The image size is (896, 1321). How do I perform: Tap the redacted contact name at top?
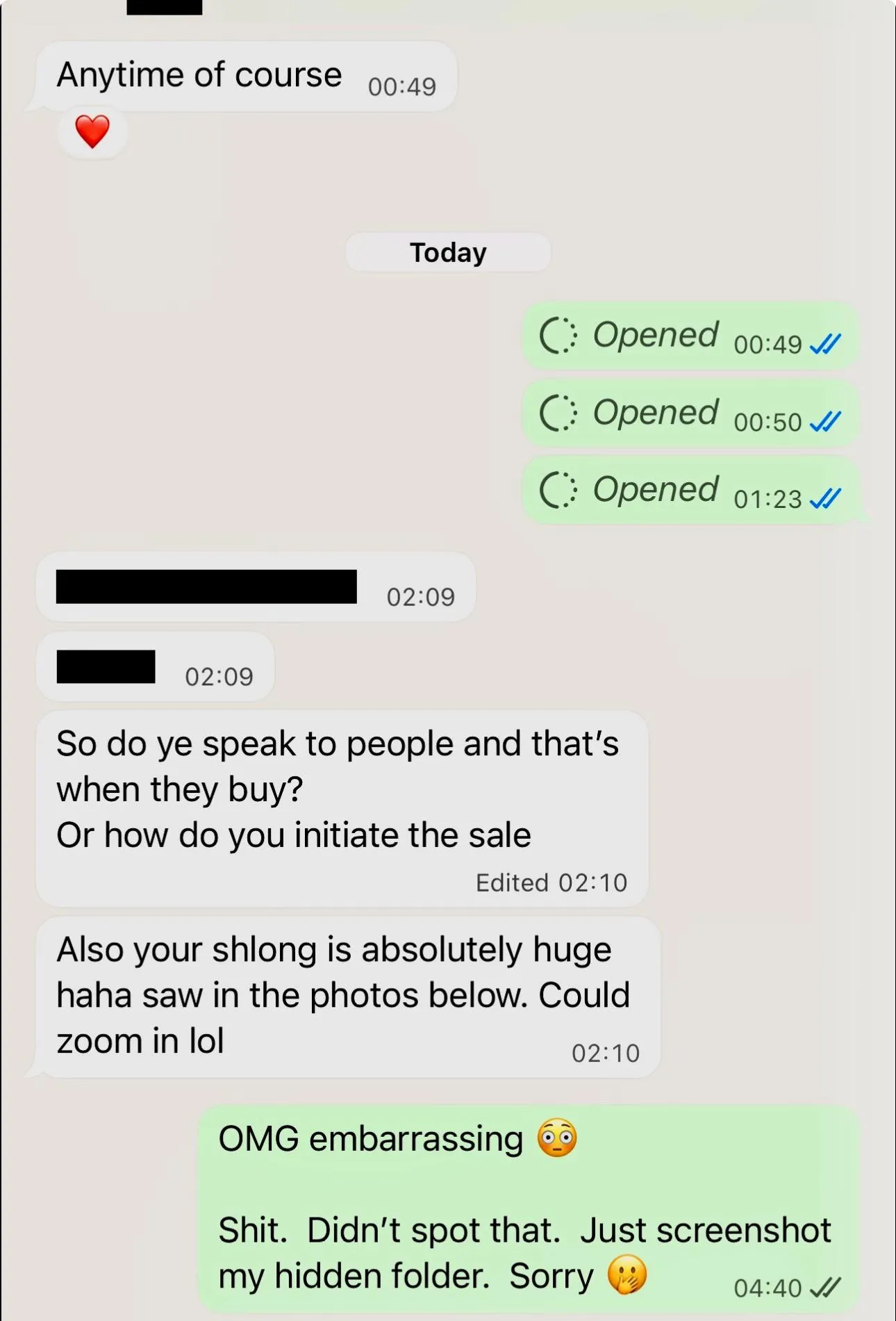click(x=165, y=7)
